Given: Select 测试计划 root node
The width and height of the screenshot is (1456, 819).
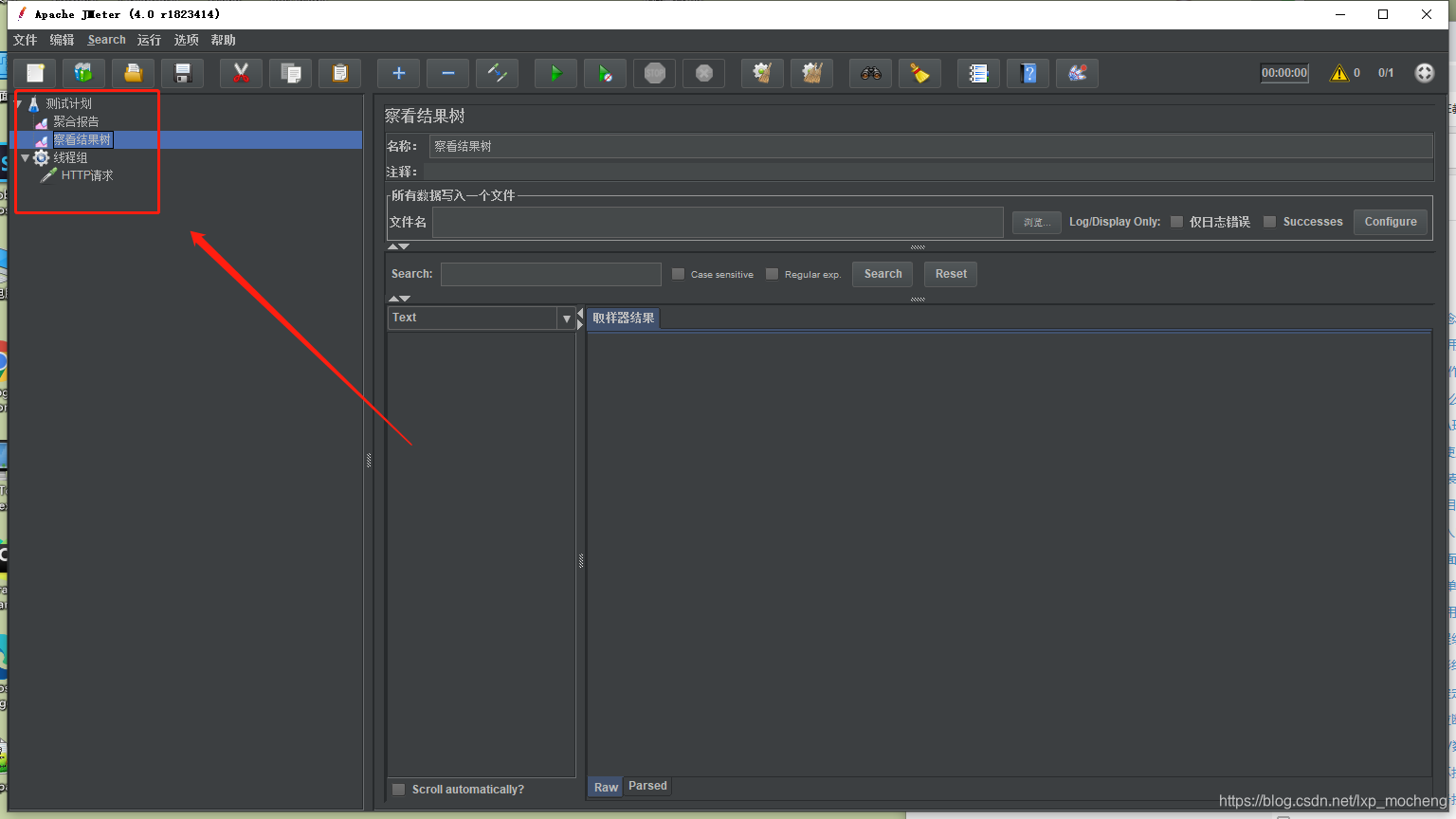Looking at the screenshot, I should click(x=68, y=103).
